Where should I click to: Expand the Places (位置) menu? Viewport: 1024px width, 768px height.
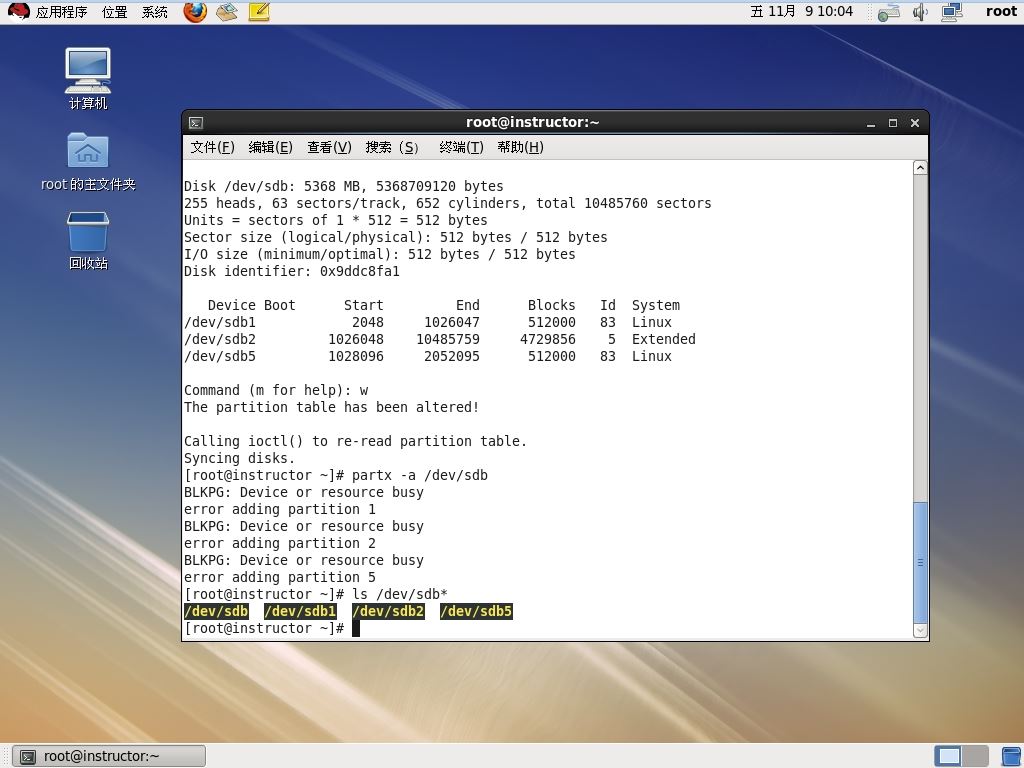point(114,12)
